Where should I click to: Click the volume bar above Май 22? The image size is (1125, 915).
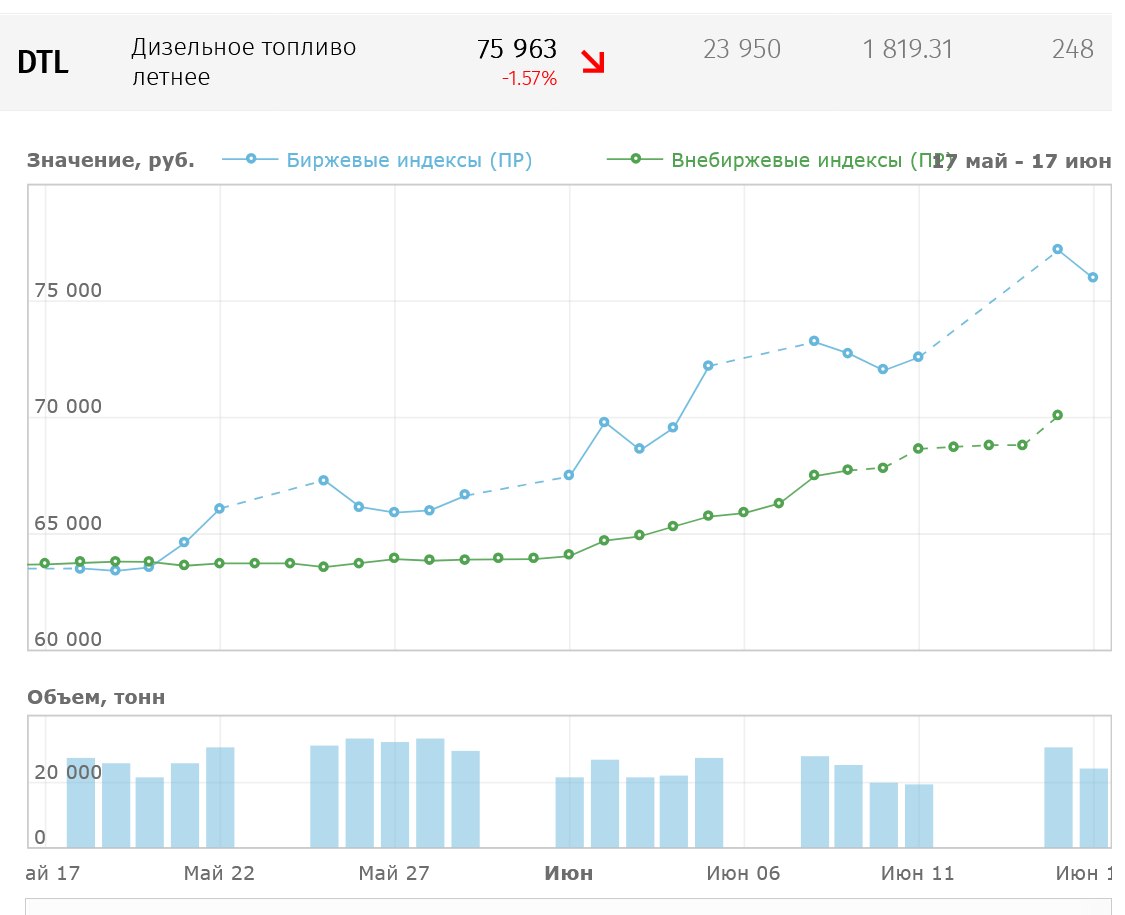[x=220, y=797]
